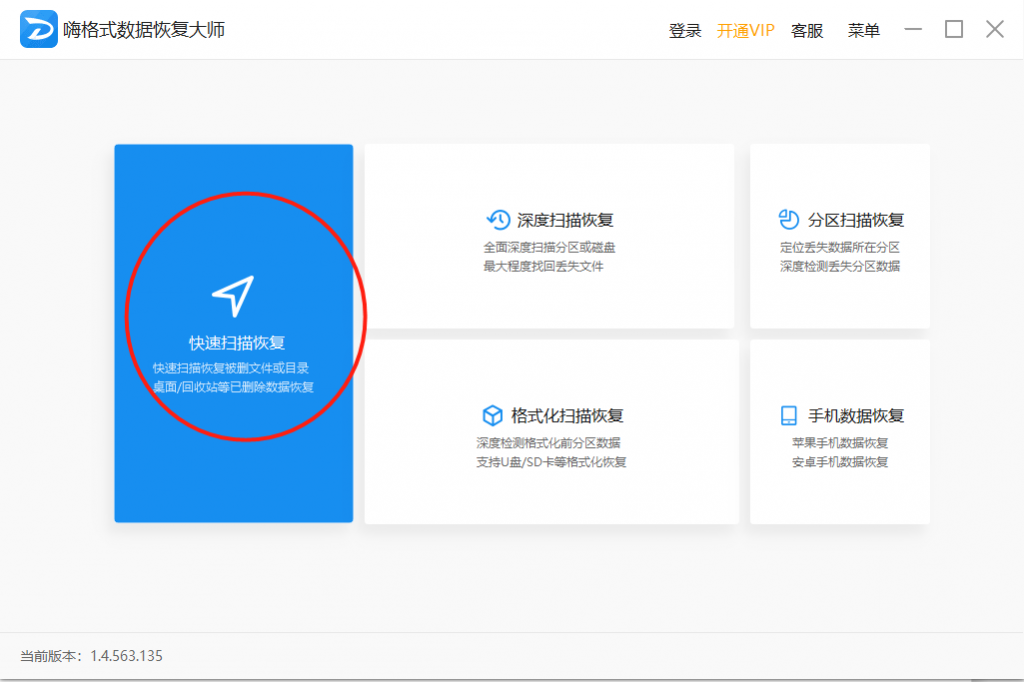Screen dimensions: 1024x682
Task: Click the blue D app logo
Action: (x=39, y=29)
